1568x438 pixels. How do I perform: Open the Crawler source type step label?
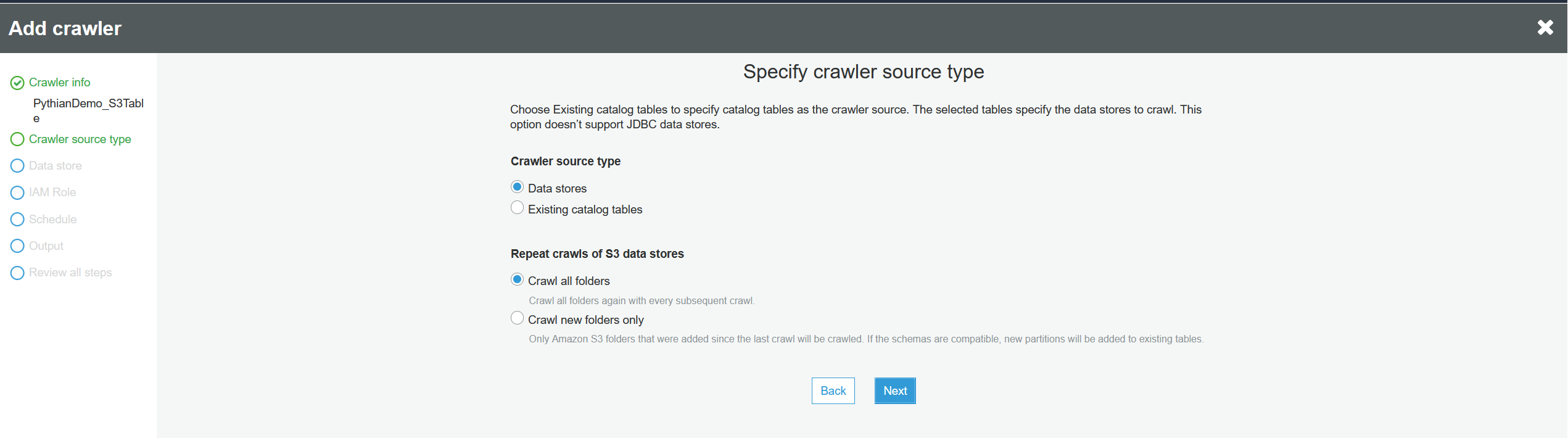point(80,139)
